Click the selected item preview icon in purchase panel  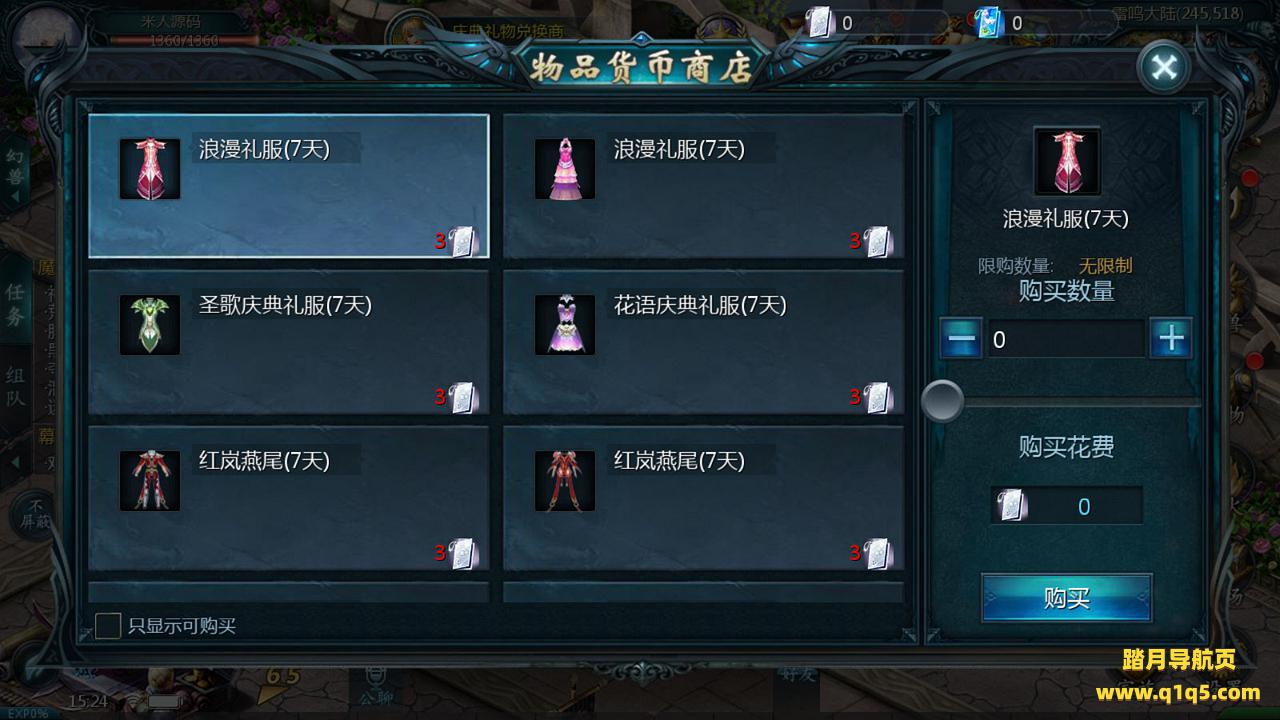1067,162
